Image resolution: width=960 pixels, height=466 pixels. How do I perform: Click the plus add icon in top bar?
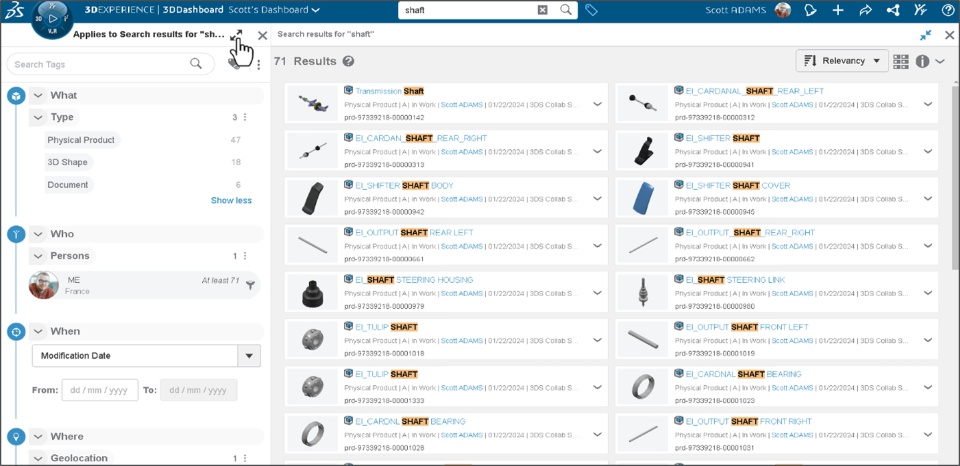coord(838,10)
